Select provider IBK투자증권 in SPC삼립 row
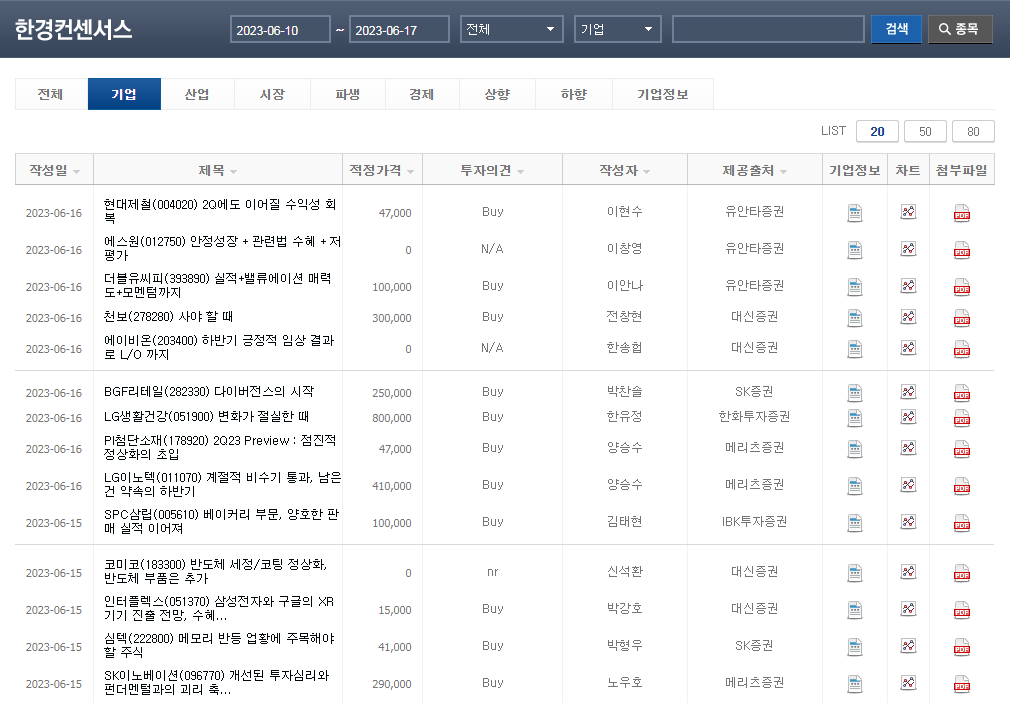1010x703 pixels. (754, 521)
